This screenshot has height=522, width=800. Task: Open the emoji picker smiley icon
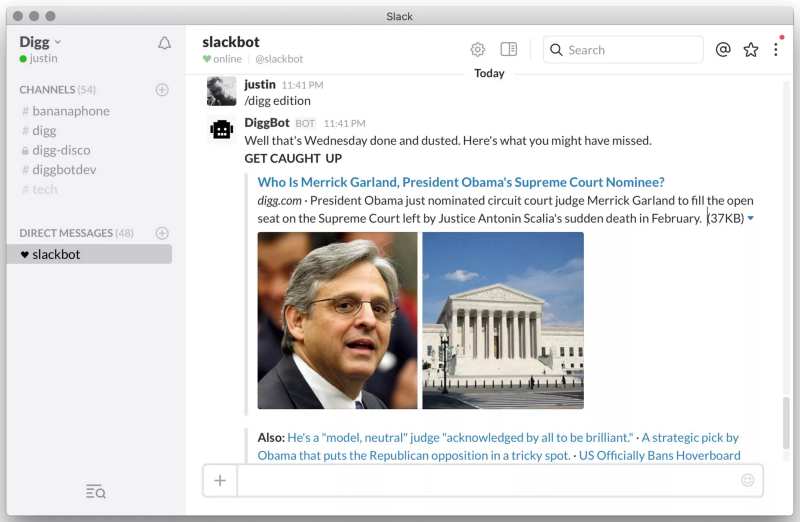[x=747, y=480]
